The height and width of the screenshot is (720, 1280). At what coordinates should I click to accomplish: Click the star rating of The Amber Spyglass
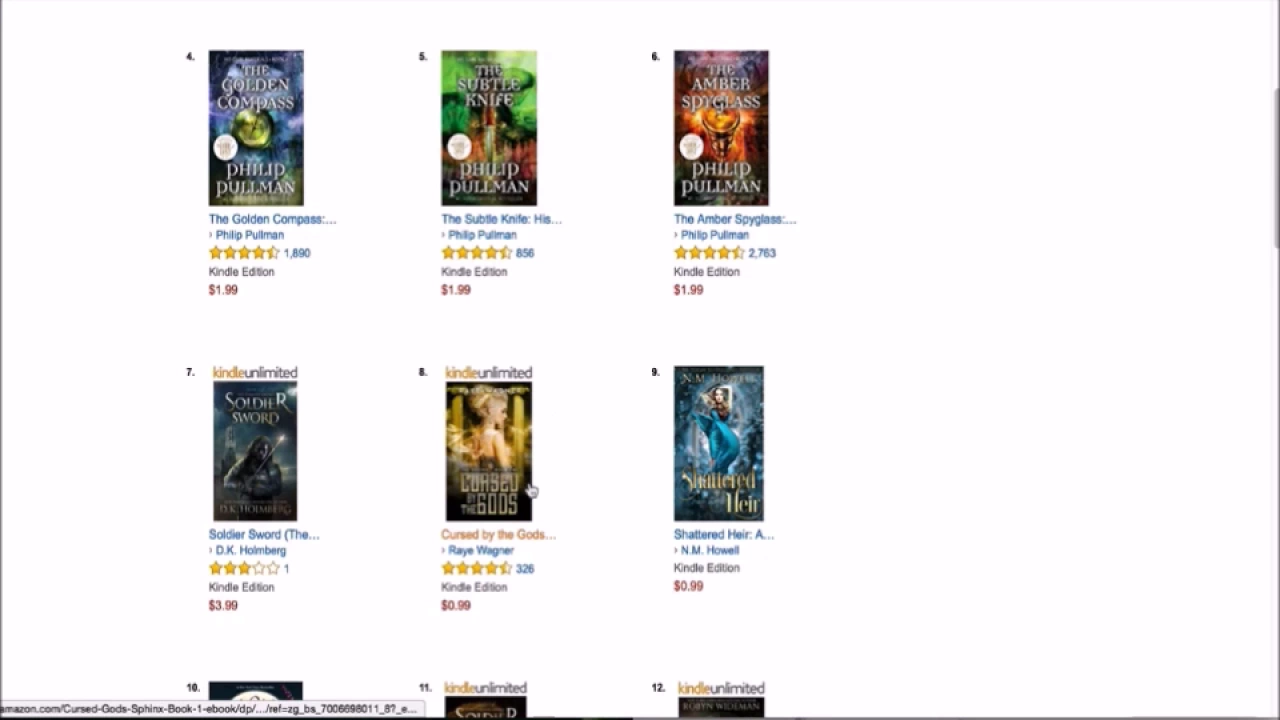[710, 253]
